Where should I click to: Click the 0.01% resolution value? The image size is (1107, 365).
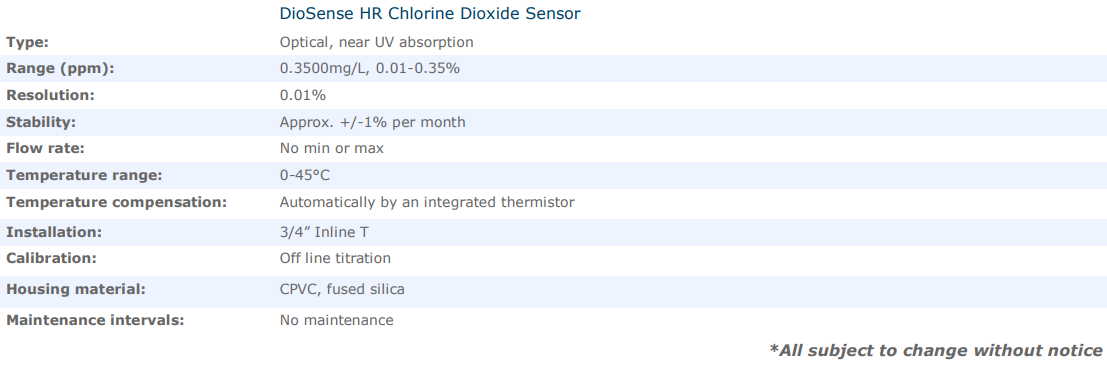[x=303, y=95]
